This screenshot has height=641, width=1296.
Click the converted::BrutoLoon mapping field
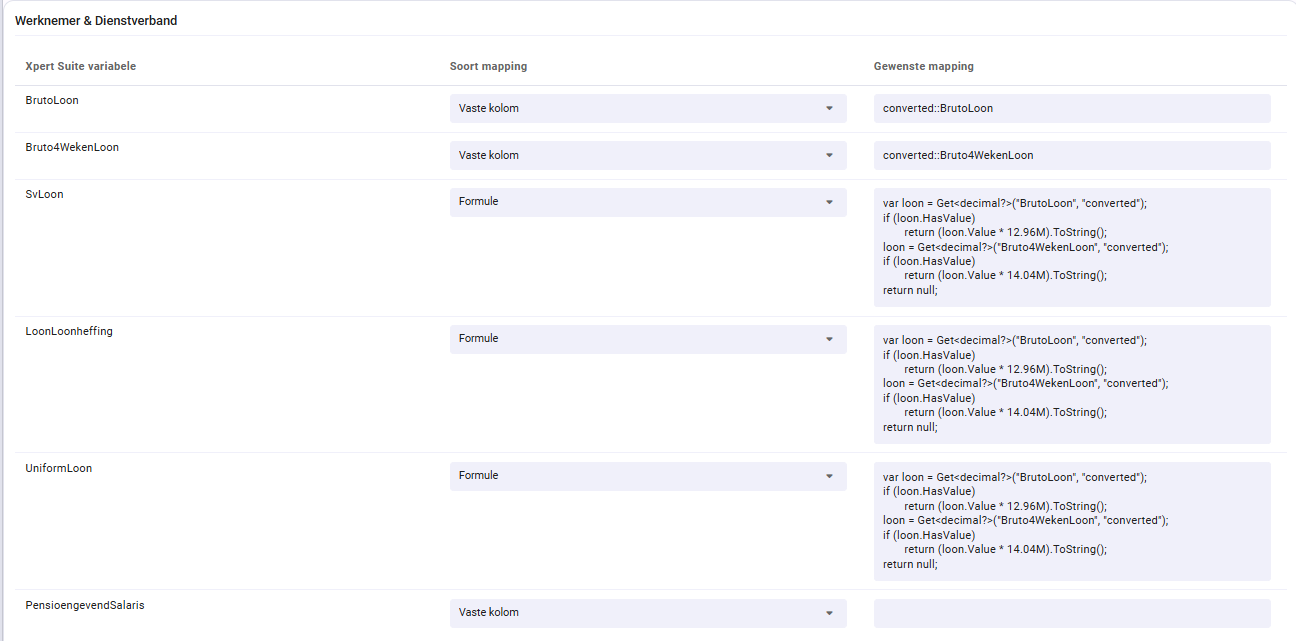(x=1072, y=108)
